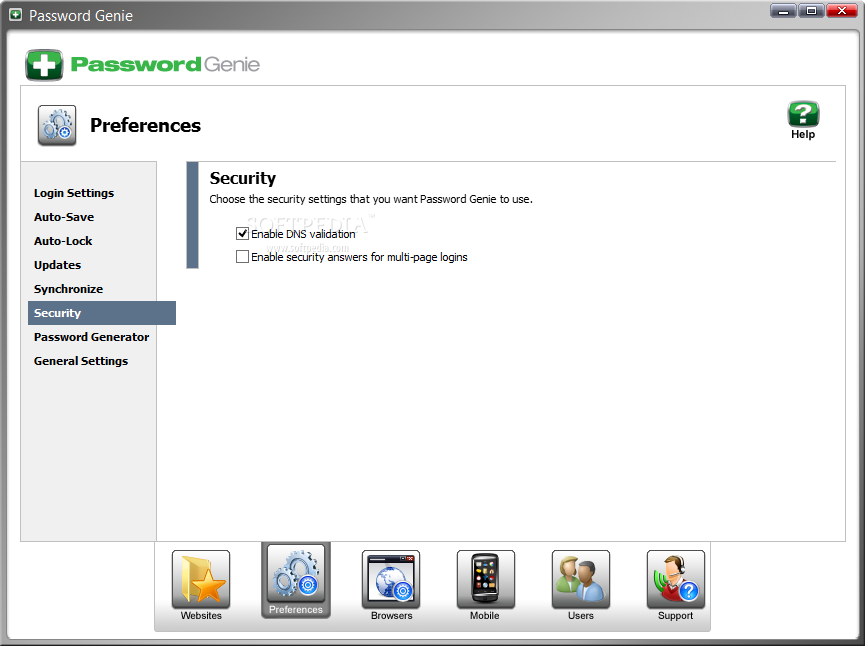Go to Login Settings preferences

[x=74, y=193]
